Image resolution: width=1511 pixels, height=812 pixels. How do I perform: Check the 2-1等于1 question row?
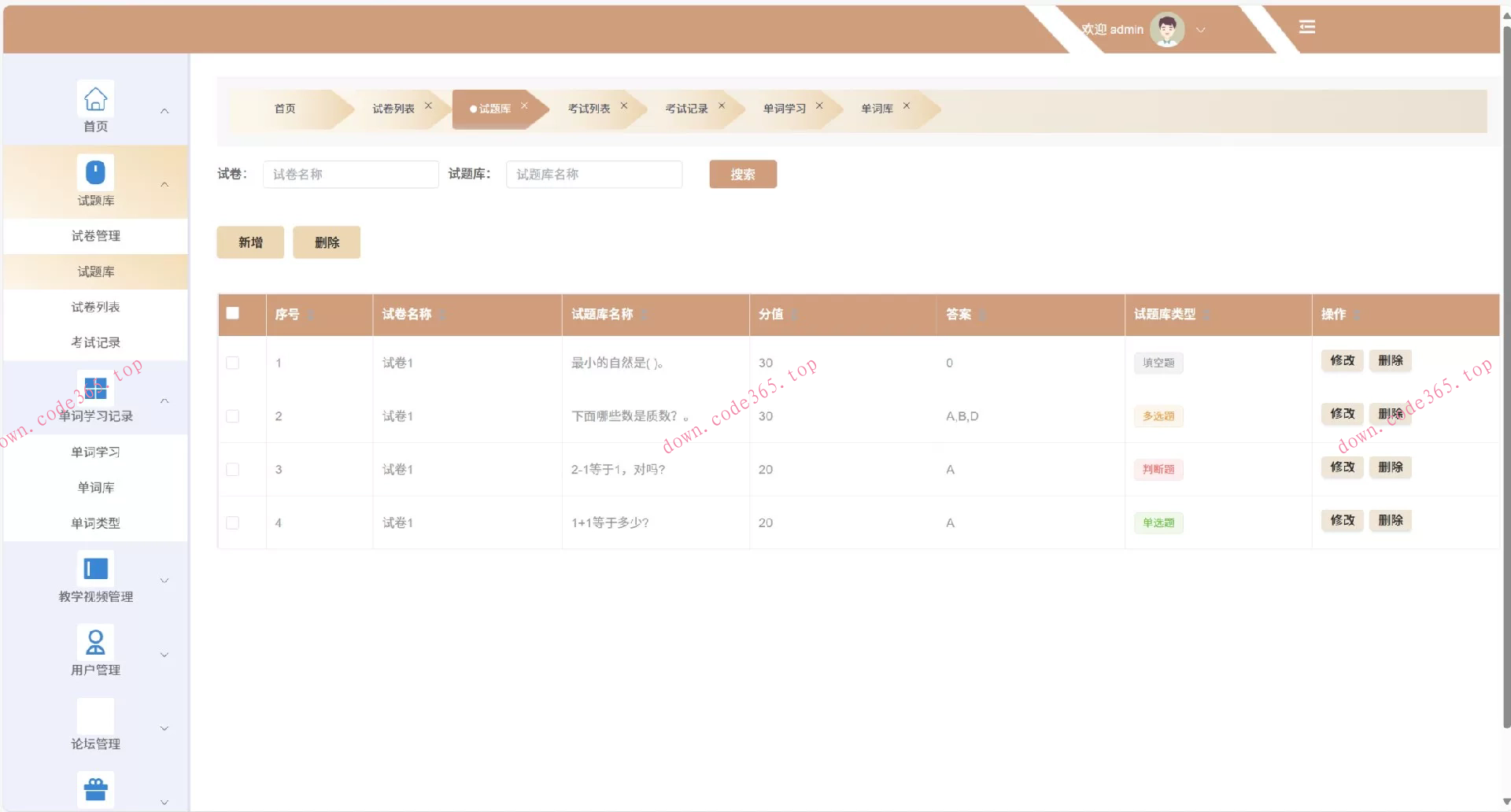(232, 469)
